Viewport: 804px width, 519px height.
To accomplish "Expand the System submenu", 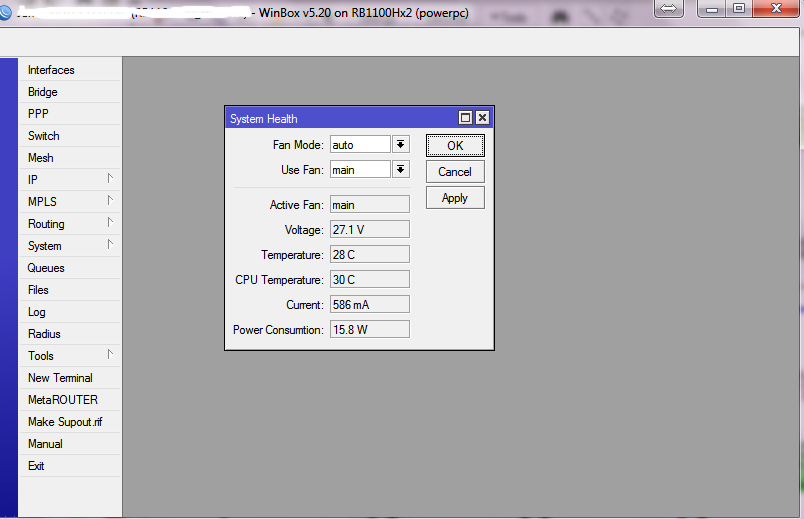I will (70, 246).
